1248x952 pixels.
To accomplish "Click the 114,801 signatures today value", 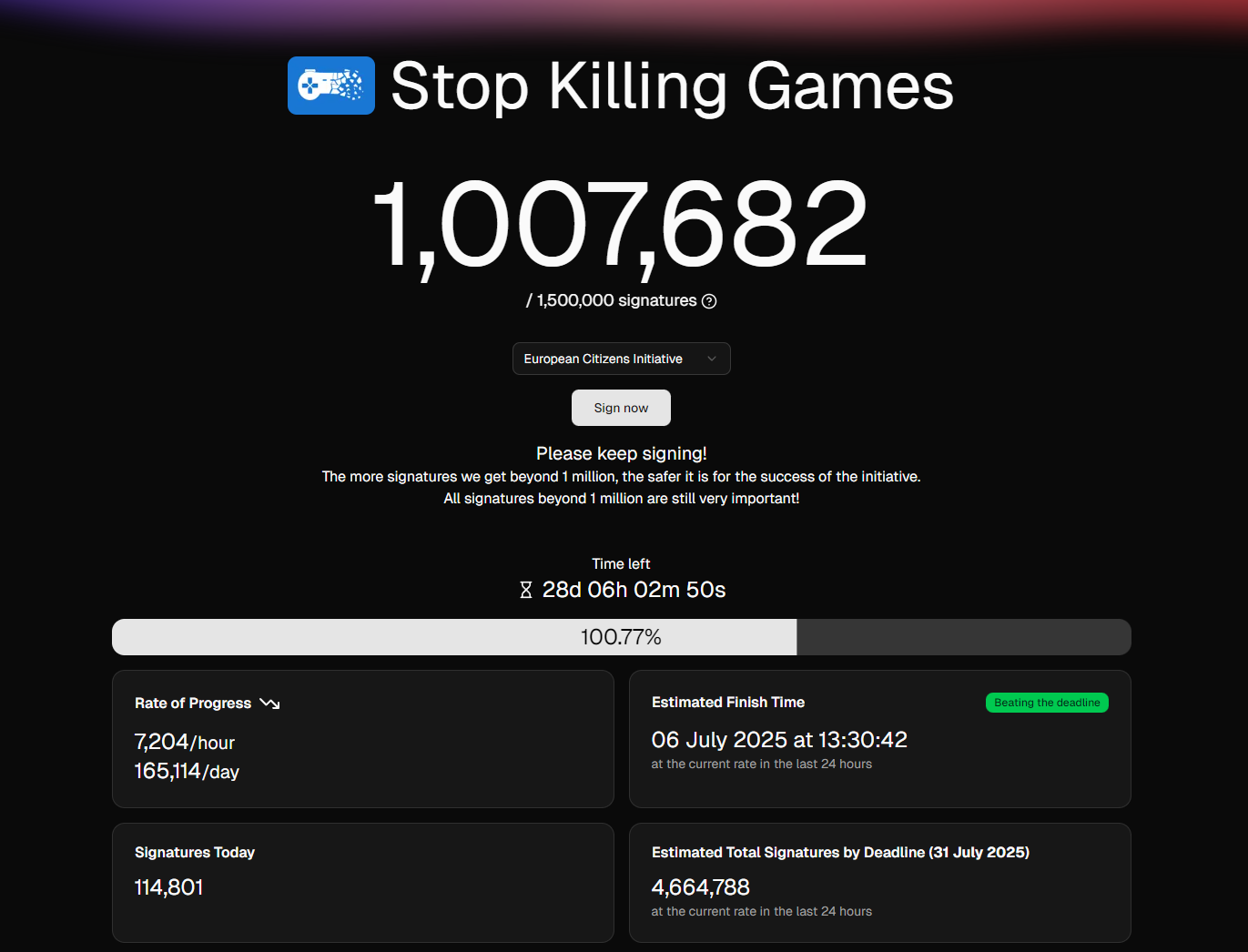I will click(168, 886).
